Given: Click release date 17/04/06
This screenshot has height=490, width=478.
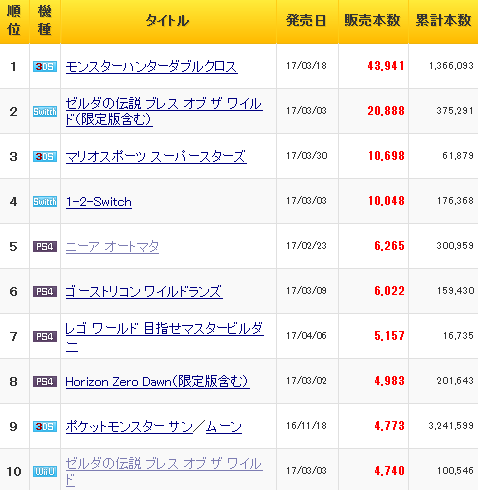Looking at the screenshot, I should pos(306,336).
